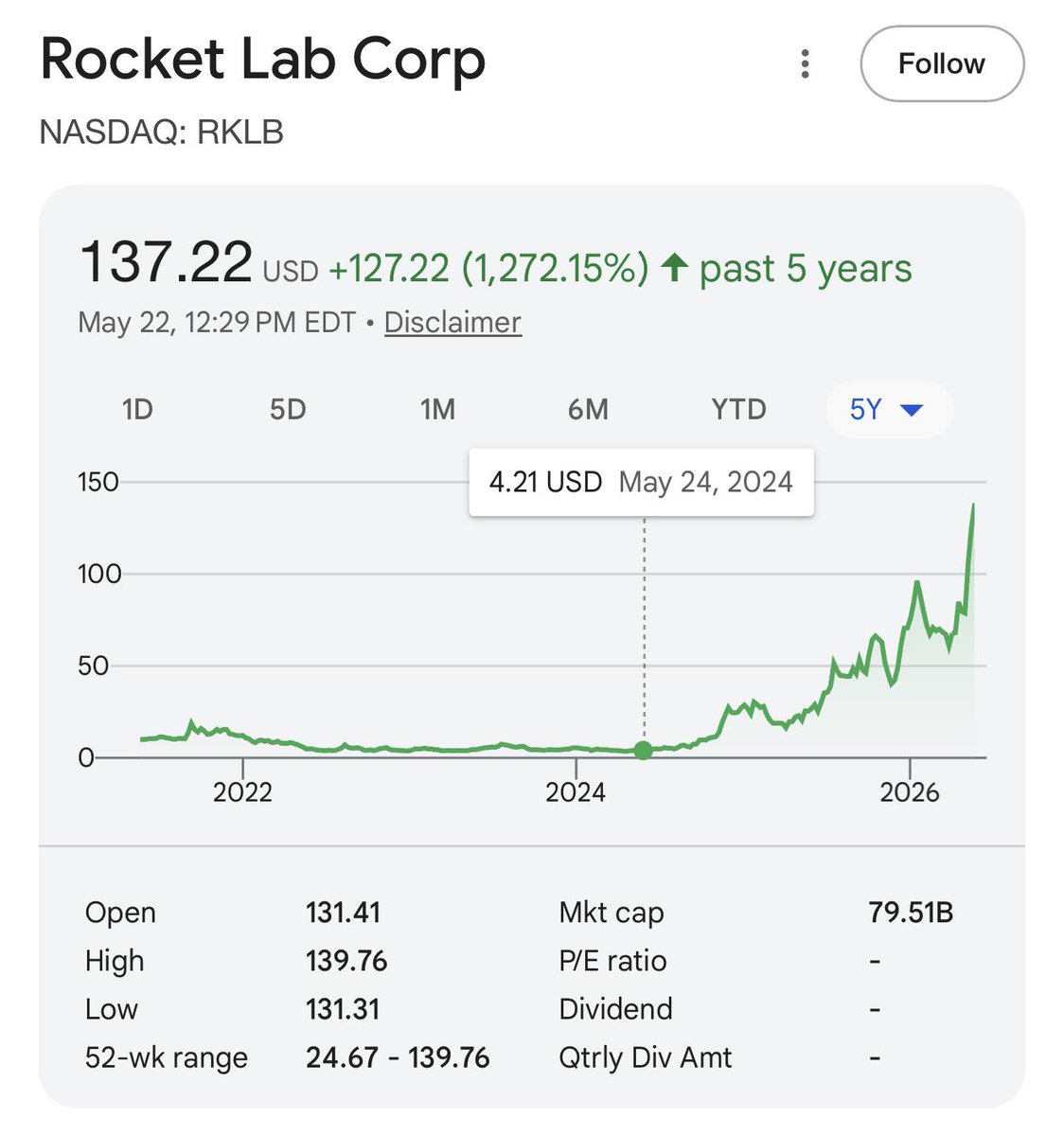Click the 2022 axis label
The height and width of the screenshot is (1136, 1064).
pos(242,791)
